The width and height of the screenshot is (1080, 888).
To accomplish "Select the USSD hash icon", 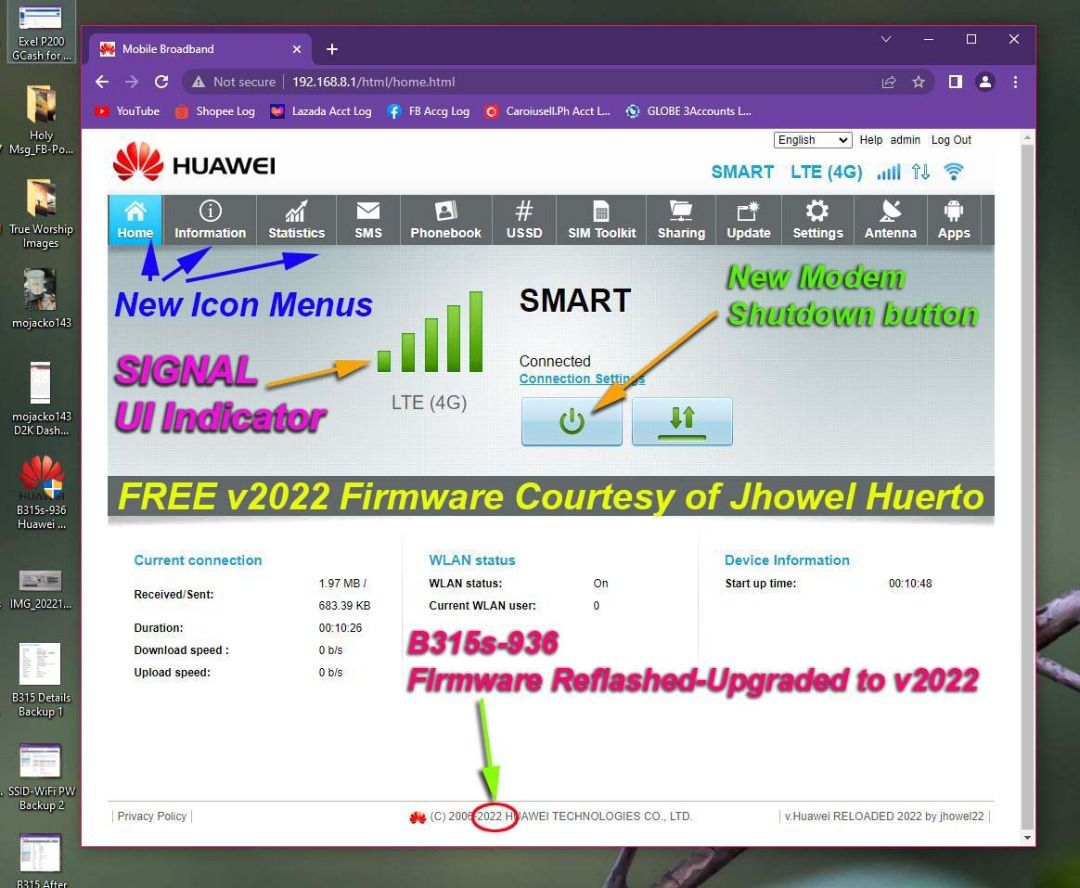I will 524,220.
